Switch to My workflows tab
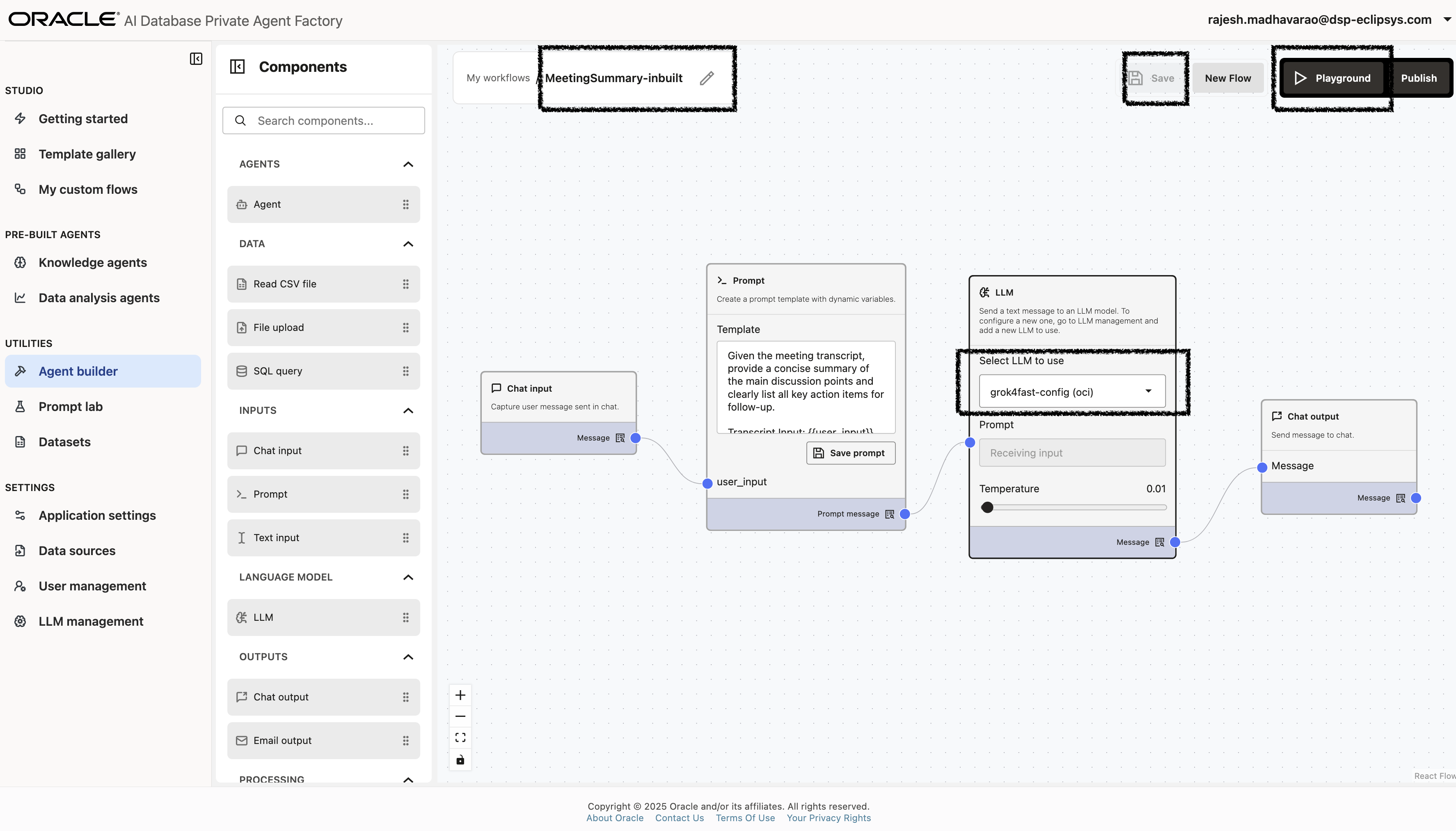 click(498, 78)
